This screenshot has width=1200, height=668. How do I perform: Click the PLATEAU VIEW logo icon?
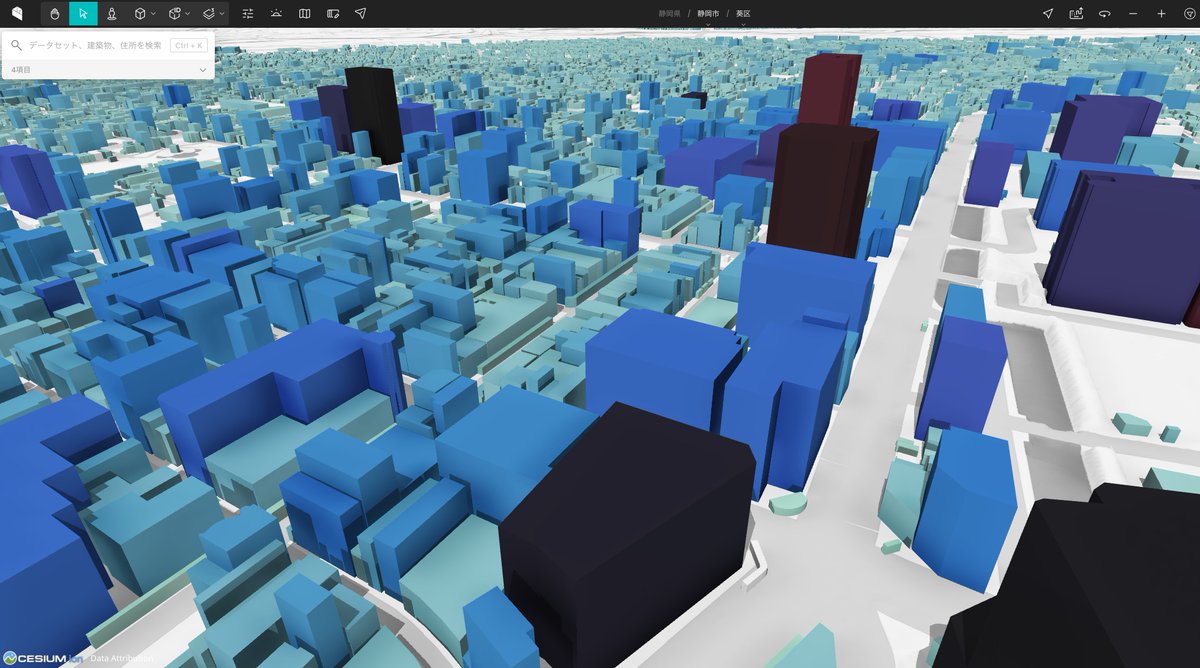[x=17, y=13]
